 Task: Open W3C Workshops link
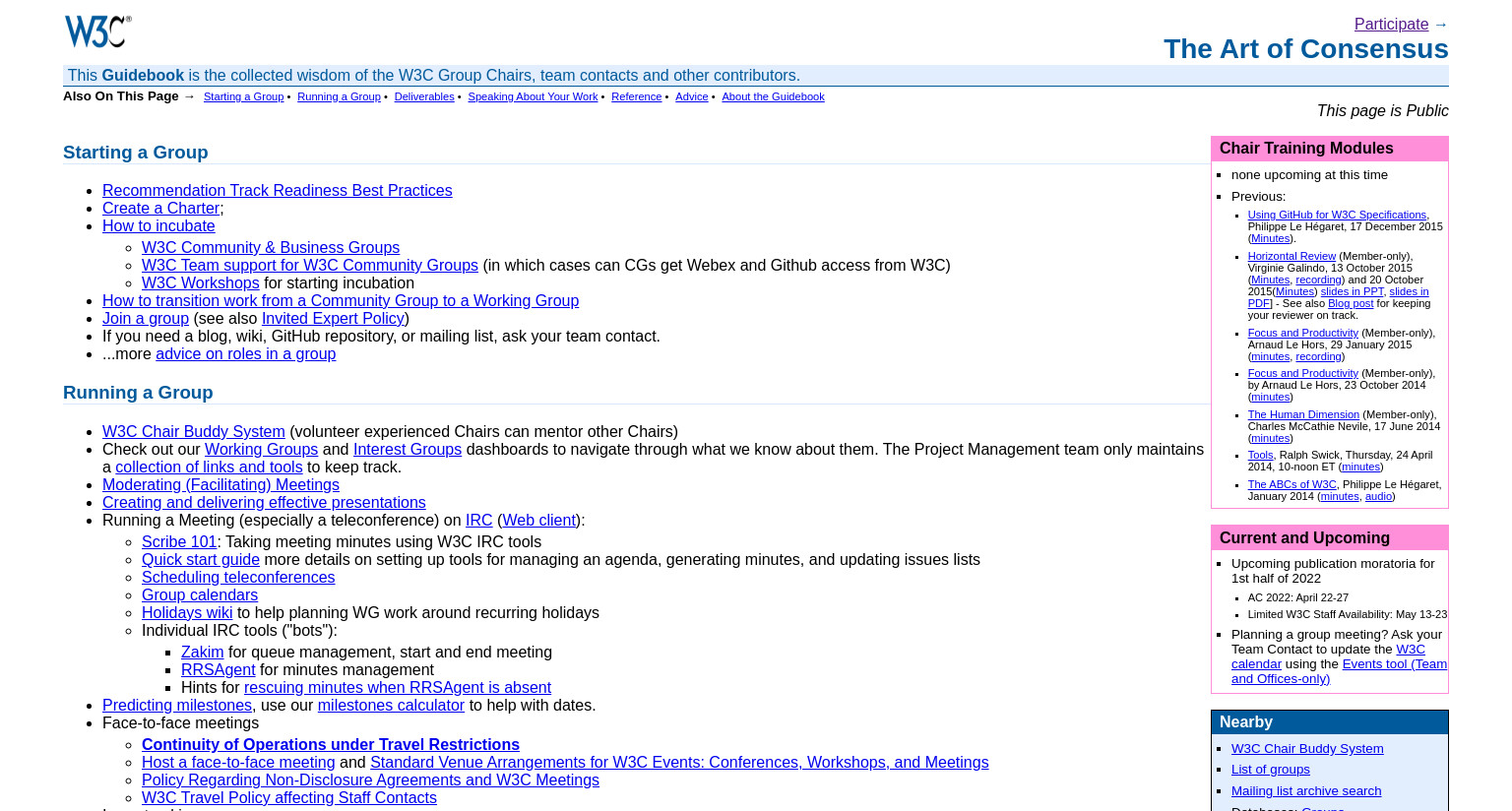coord(201,283)
